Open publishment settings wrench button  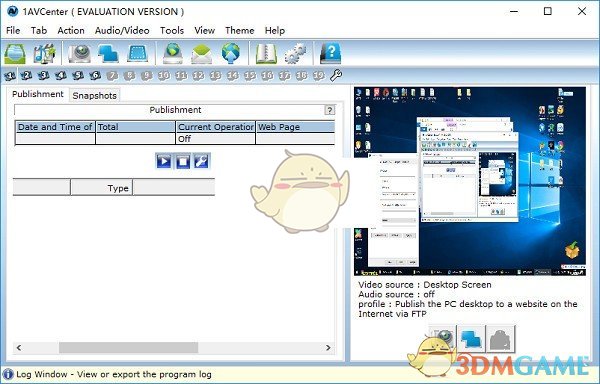(201, 161)
